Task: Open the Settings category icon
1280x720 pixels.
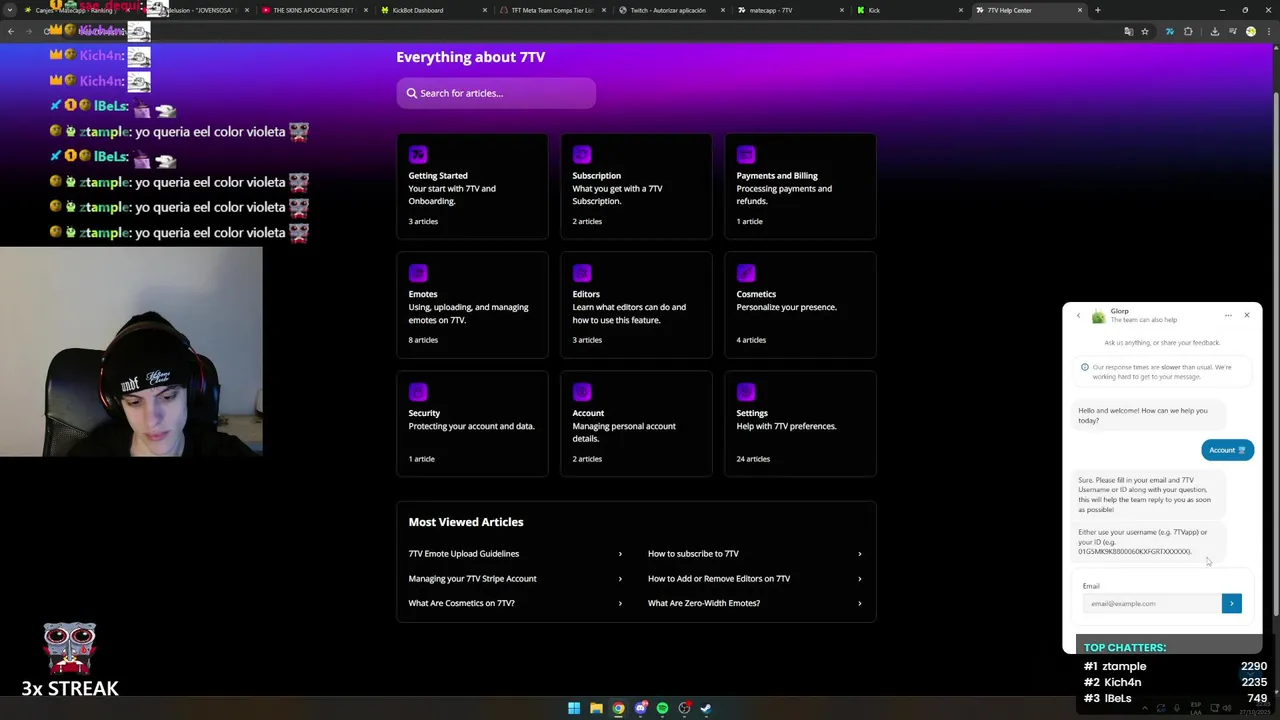Action: click(x=746, y=392)
